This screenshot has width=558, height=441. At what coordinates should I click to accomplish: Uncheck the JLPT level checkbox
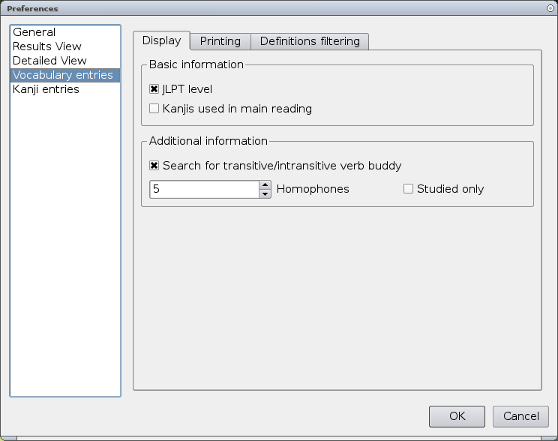[x=154, y=89]
